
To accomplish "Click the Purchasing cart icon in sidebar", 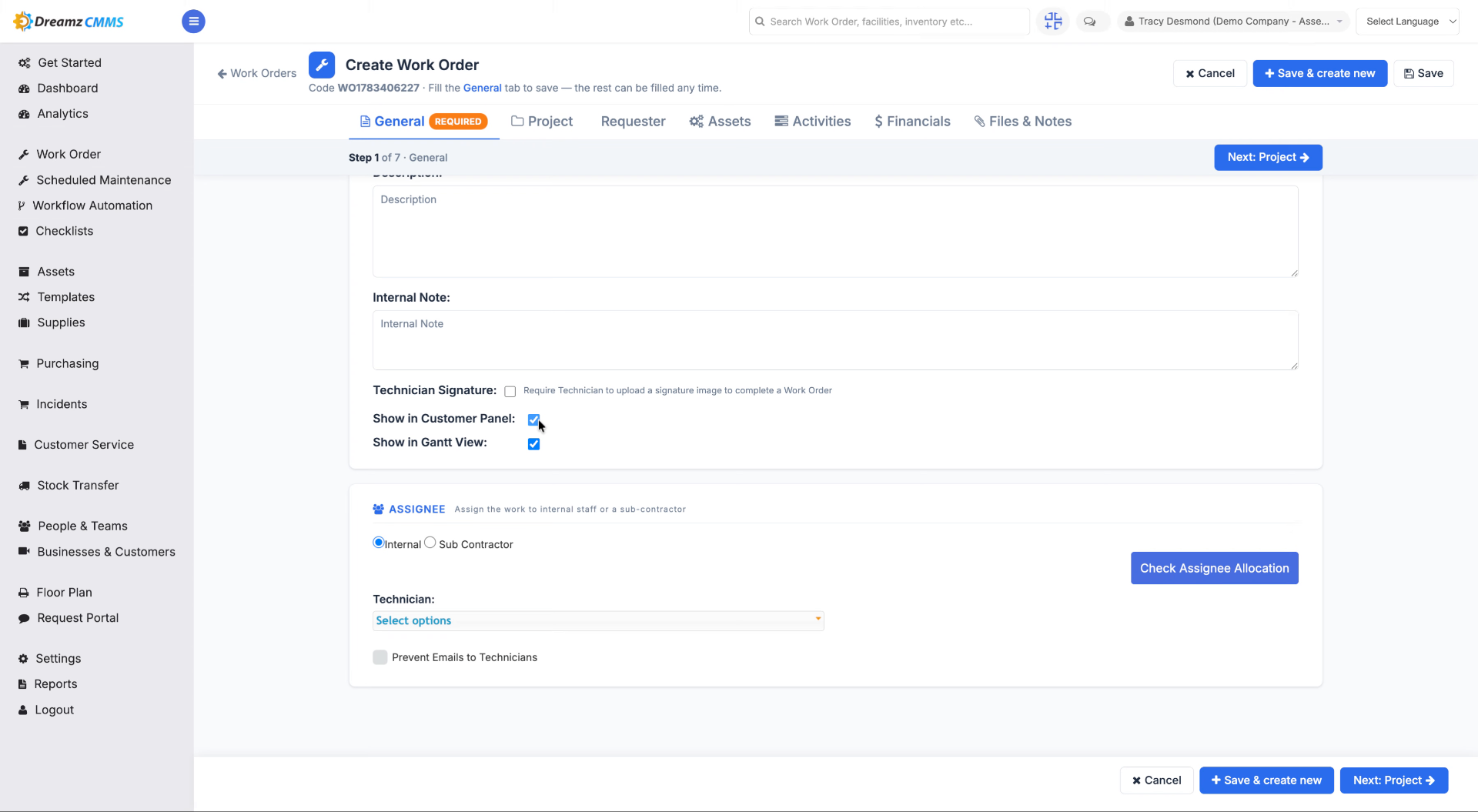I will point(24,363).
